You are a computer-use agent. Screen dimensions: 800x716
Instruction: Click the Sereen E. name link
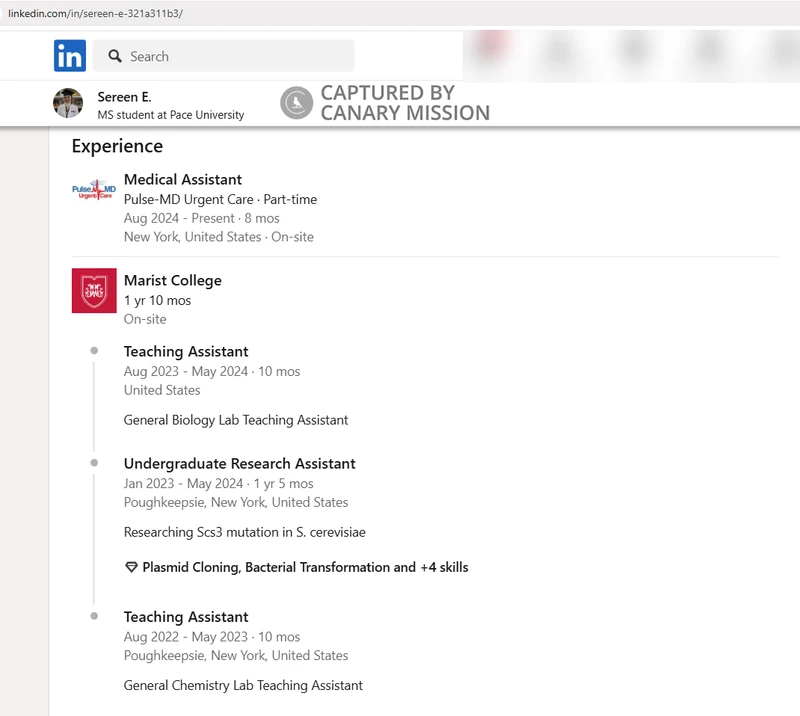124,97
